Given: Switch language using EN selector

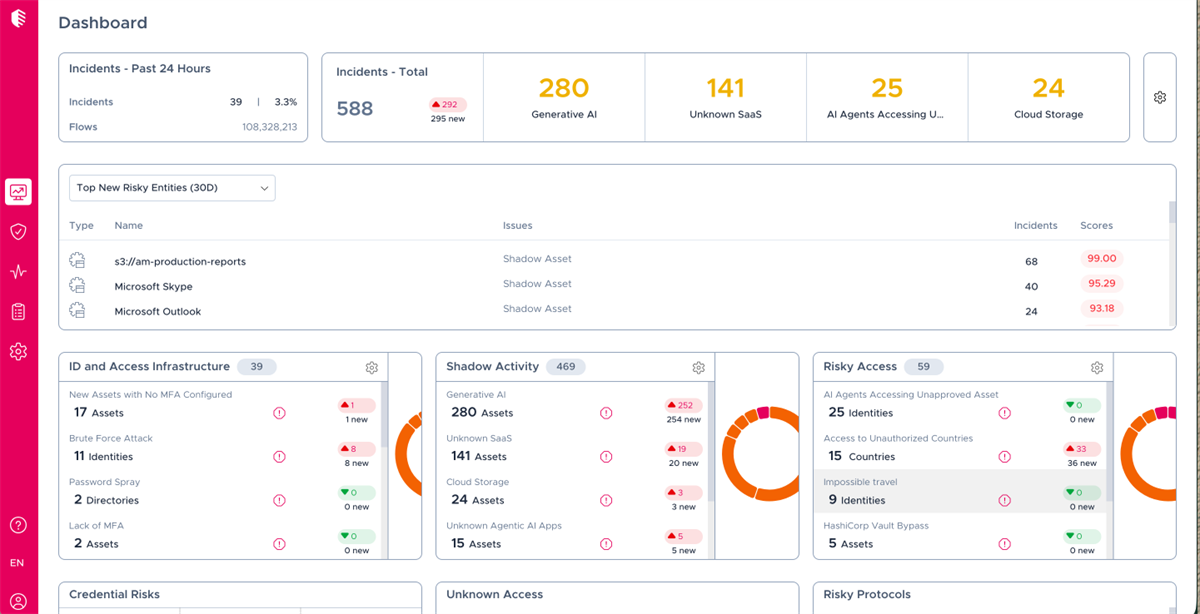Looking at the screenshot, I should 17,563.
